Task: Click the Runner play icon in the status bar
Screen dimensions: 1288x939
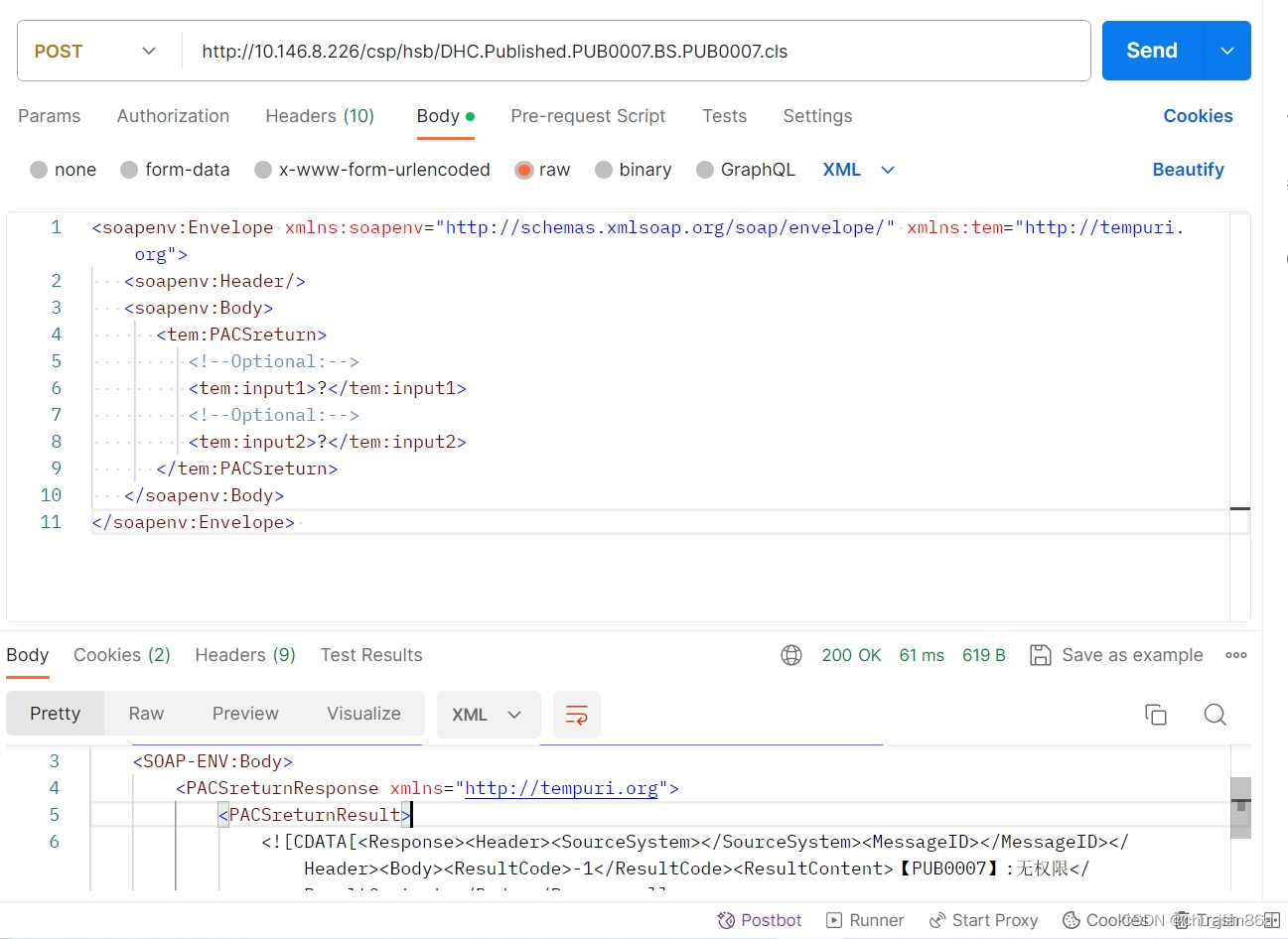Action: point(834,920)
